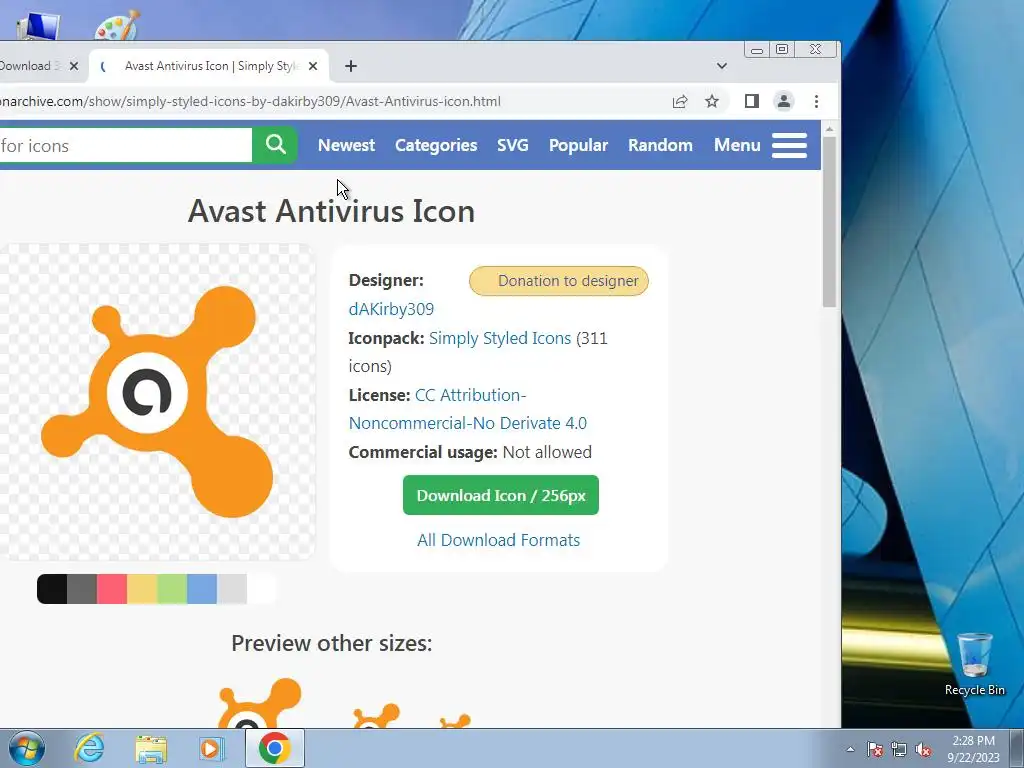
Task: Click the search for icons input field
Action: [x=125, y=145]
